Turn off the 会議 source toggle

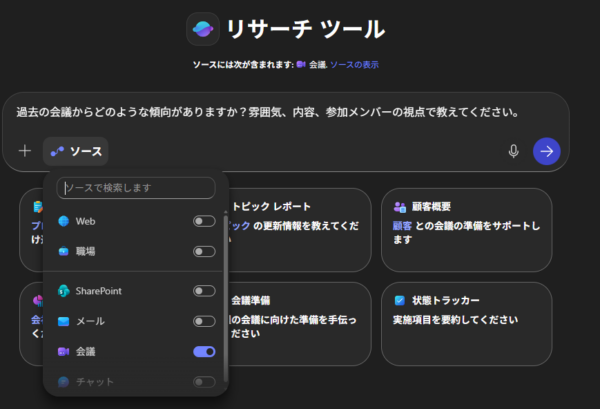coord(204,352)
